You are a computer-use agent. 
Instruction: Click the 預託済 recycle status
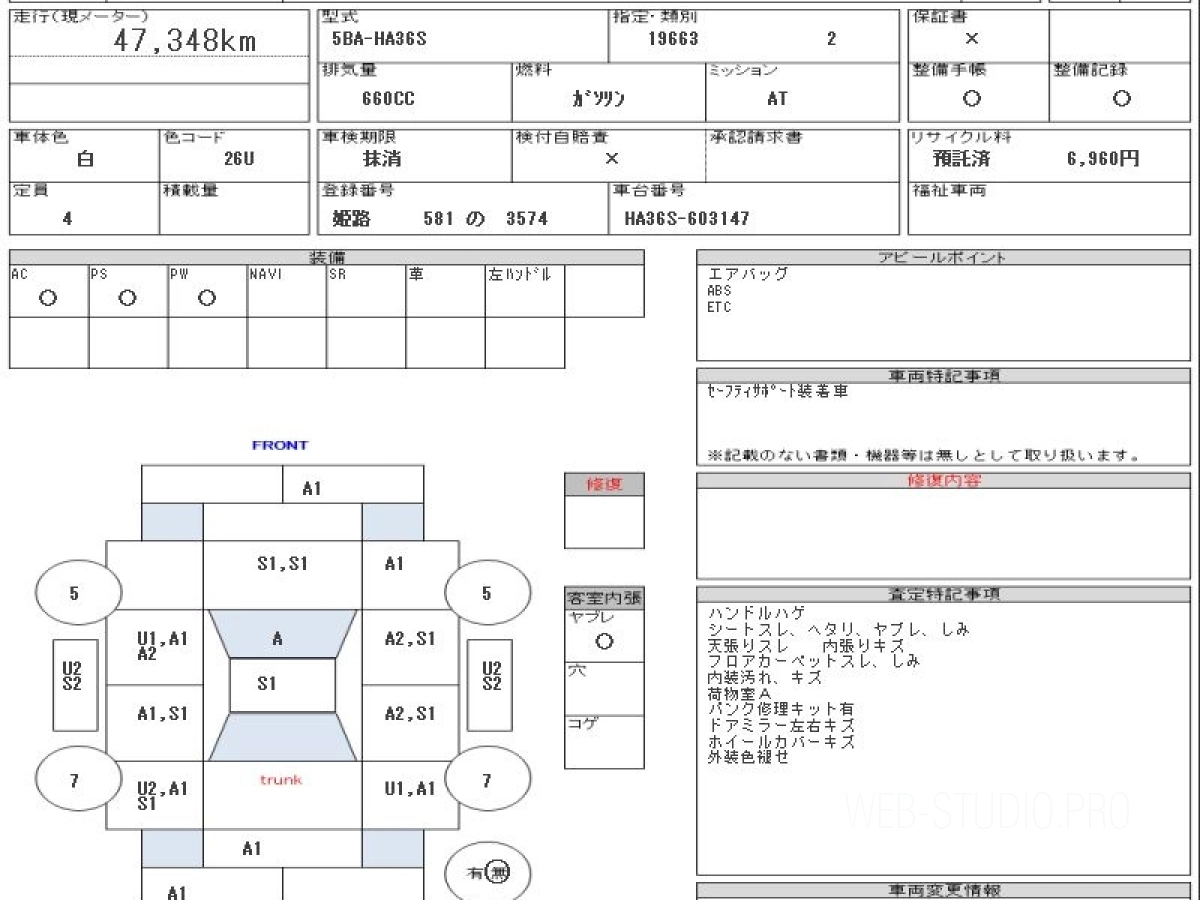[962, 159]
